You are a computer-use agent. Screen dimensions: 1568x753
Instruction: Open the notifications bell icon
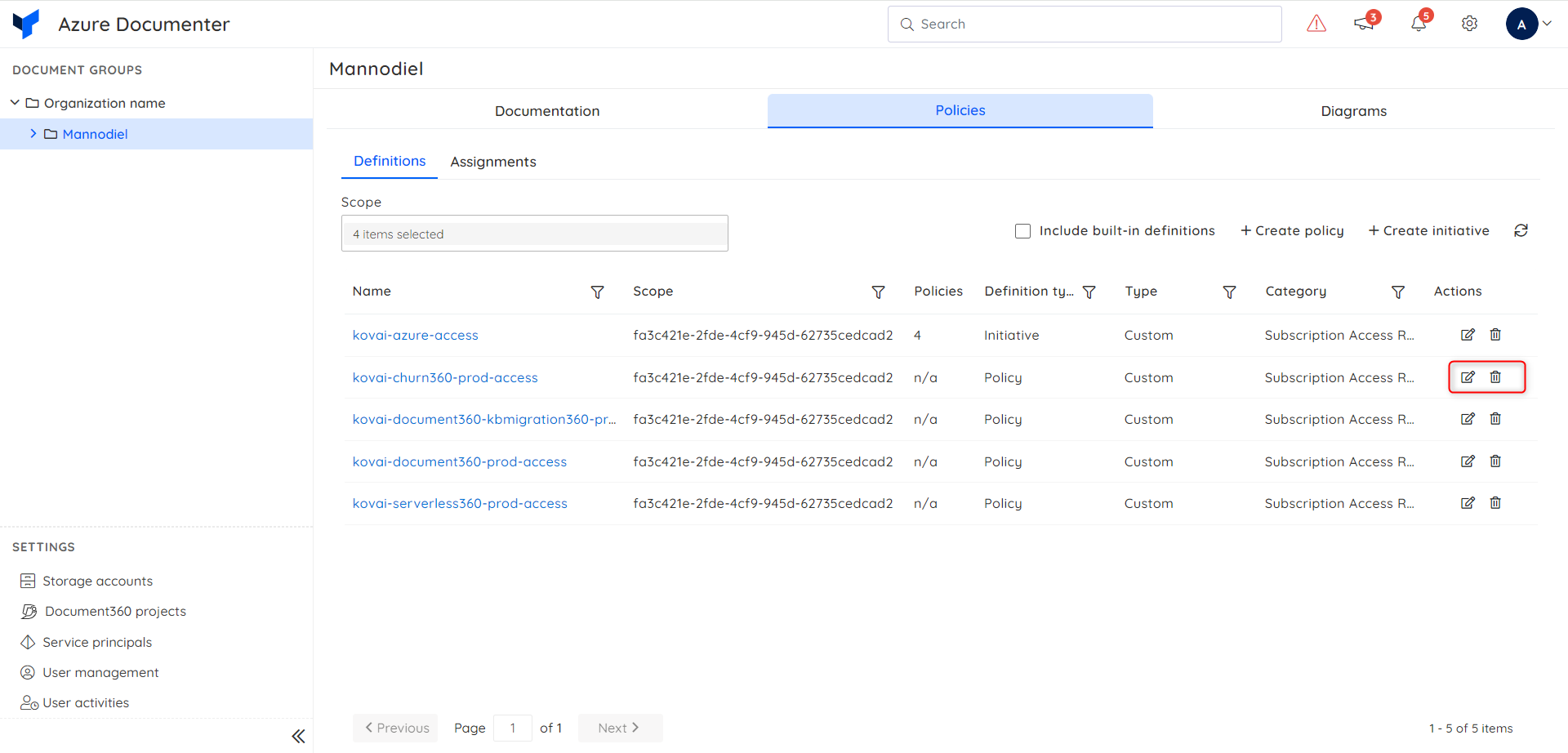click(1419, 24)
